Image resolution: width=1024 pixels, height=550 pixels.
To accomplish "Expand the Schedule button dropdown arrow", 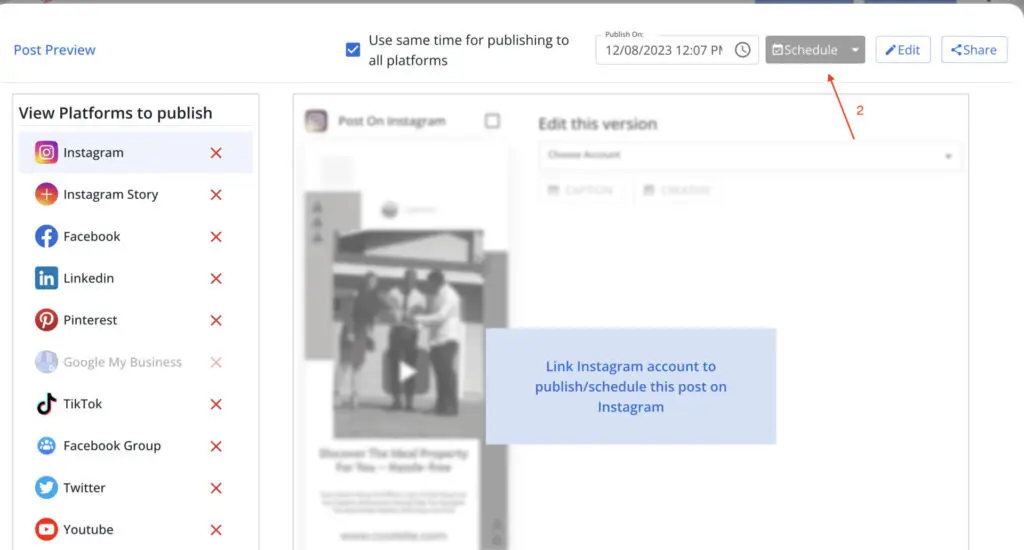I will coord(855,50).
